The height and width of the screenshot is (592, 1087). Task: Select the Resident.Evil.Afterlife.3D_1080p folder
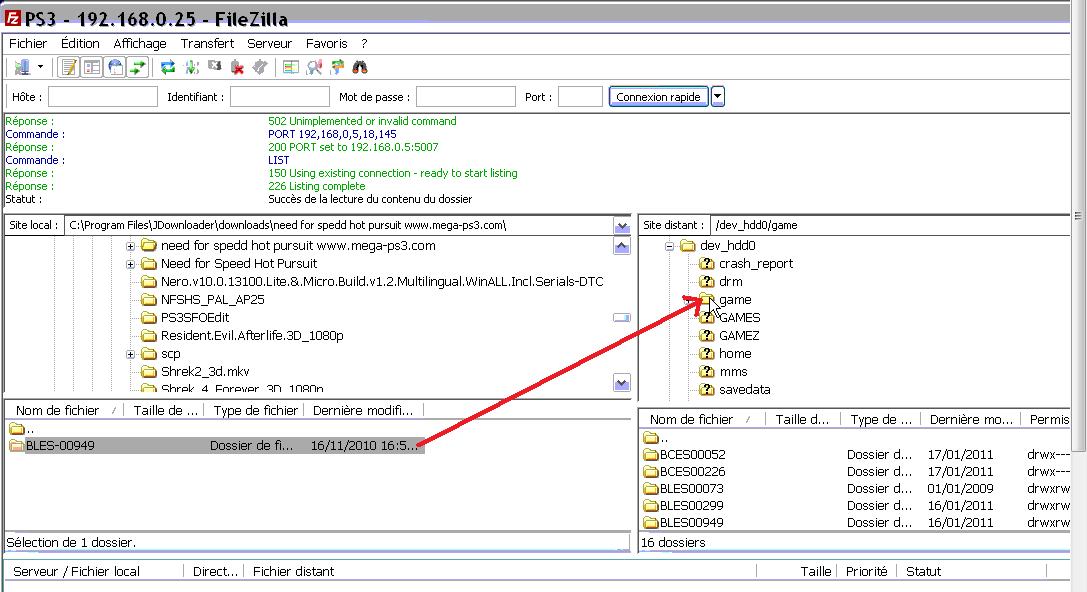tap(252, 336)
